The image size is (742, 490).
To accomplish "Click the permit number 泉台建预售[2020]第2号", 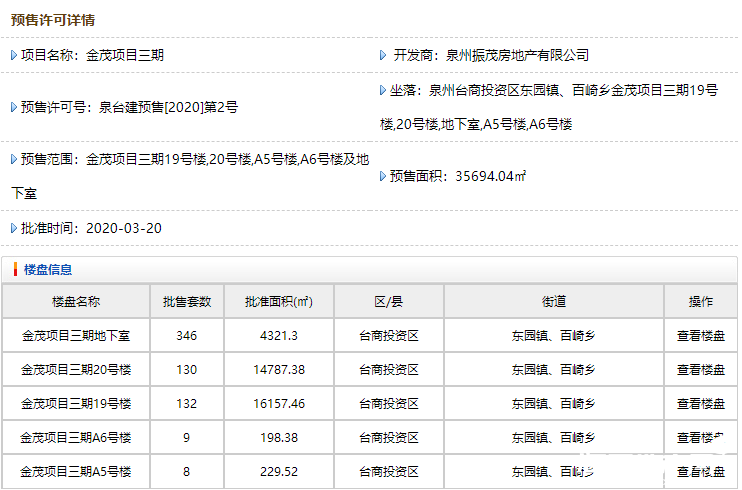I will pos(168,107).
